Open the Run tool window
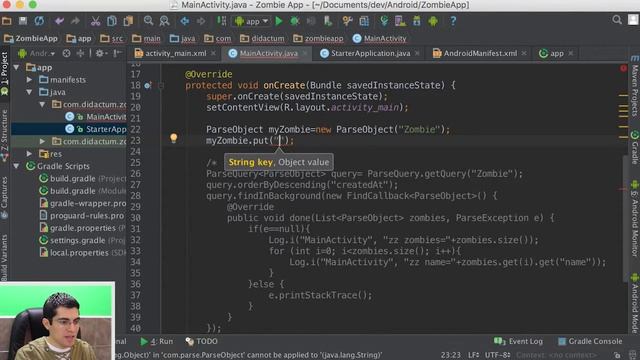The width and height of the screenshot is (640, 360). pyautogui.click(x=157, y=341)
